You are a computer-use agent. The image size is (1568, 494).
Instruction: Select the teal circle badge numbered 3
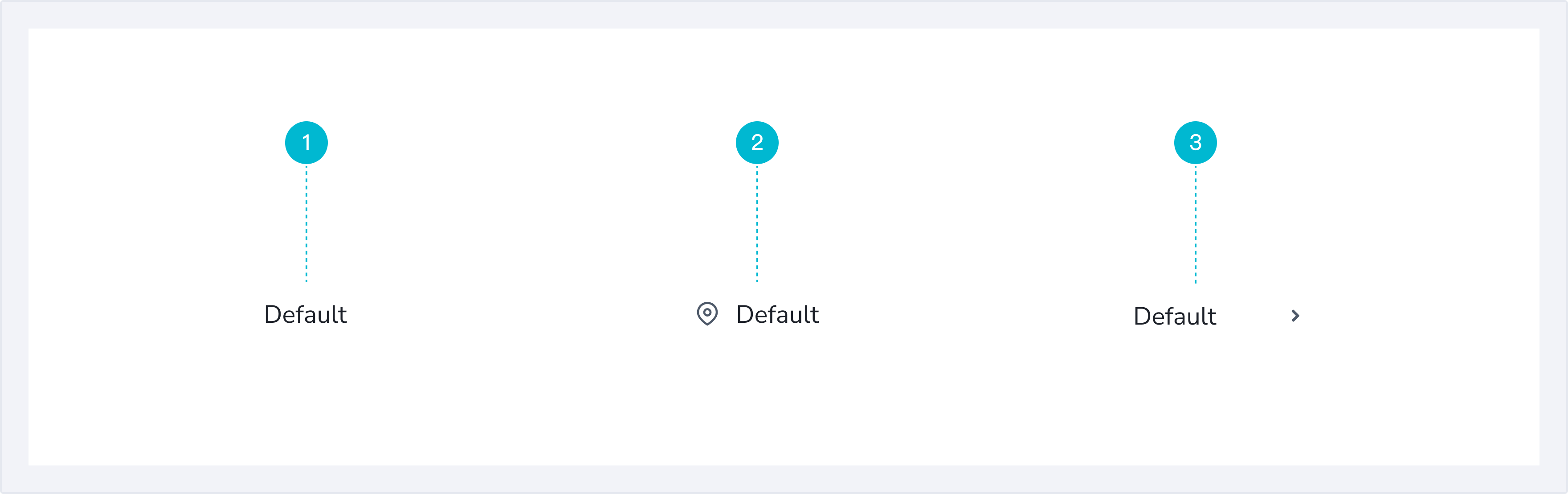point(1195,143)
